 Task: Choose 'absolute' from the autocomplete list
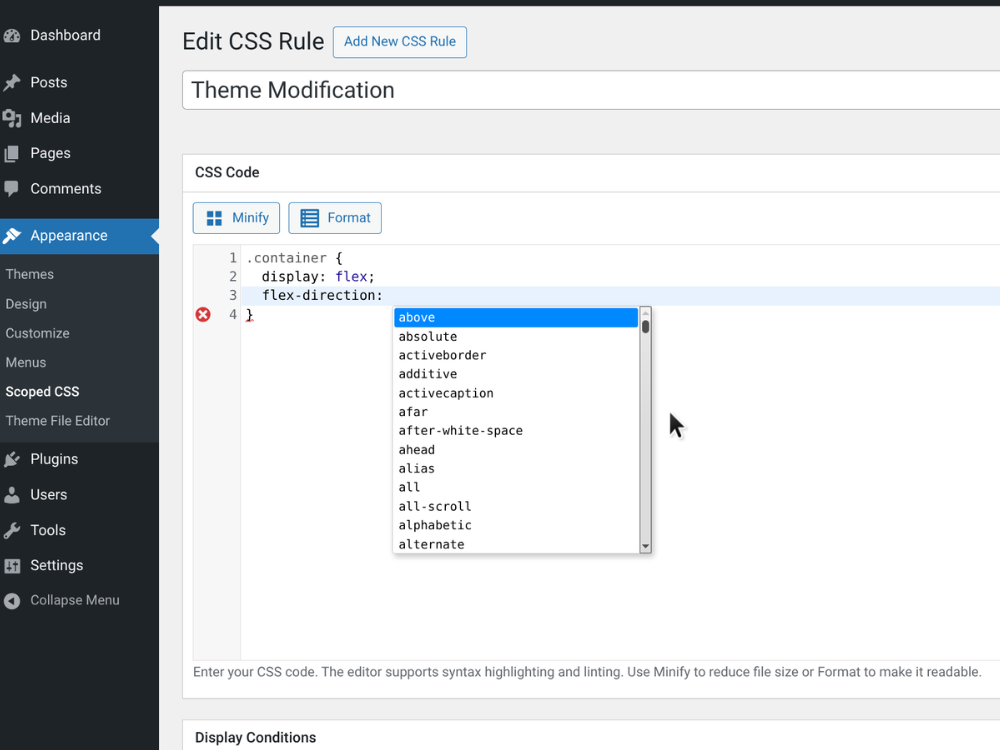(516, 337)
